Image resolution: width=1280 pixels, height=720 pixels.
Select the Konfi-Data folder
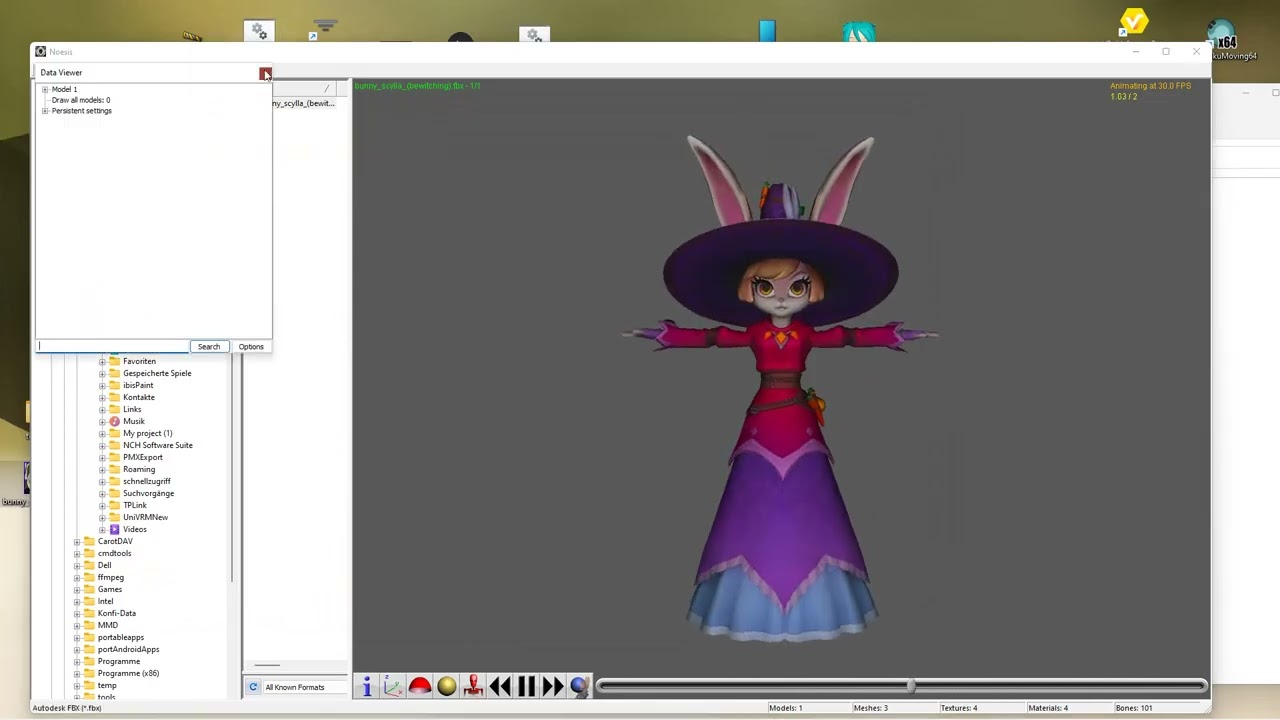click(117, 613)
